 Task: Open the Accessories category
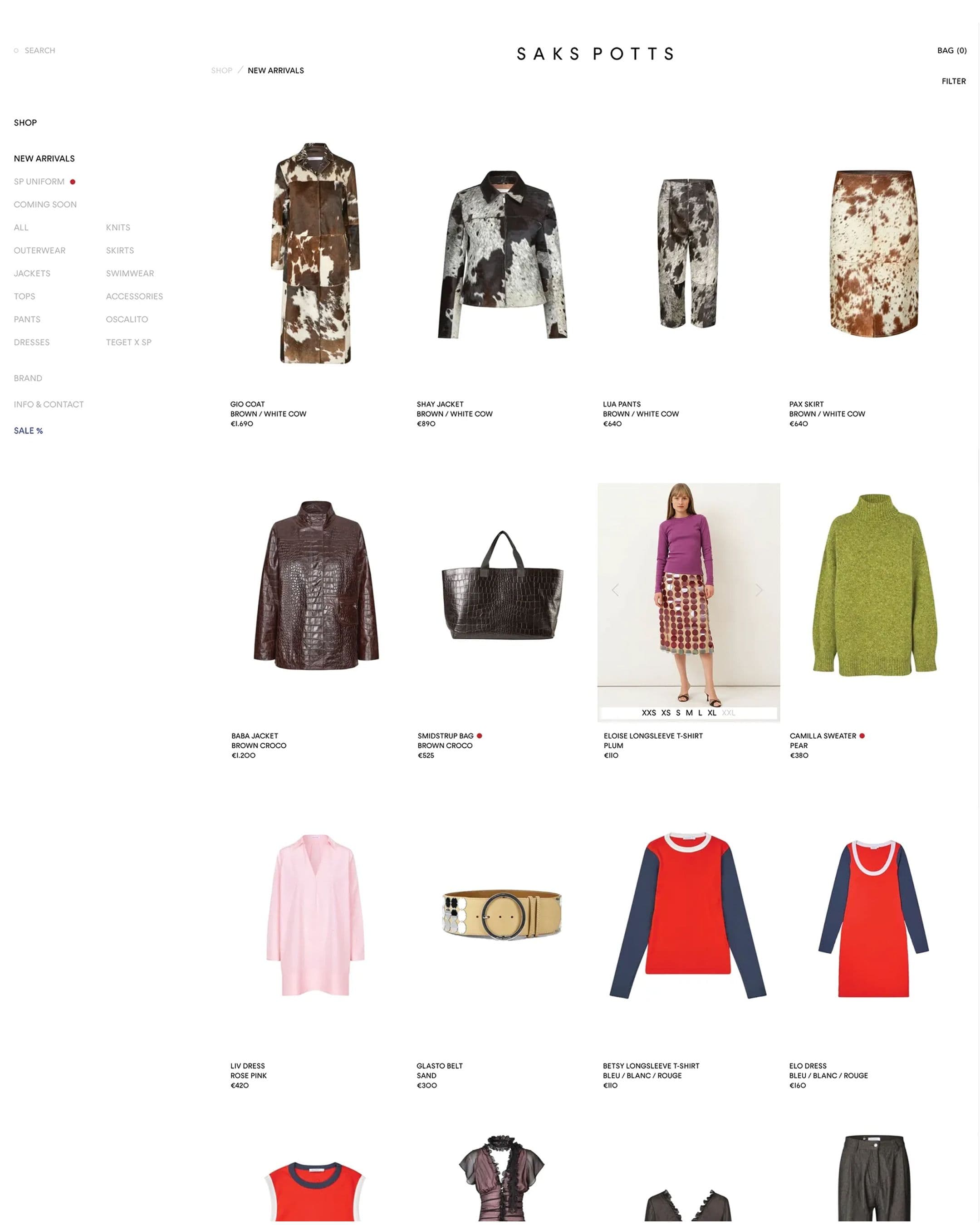[134, 297]
